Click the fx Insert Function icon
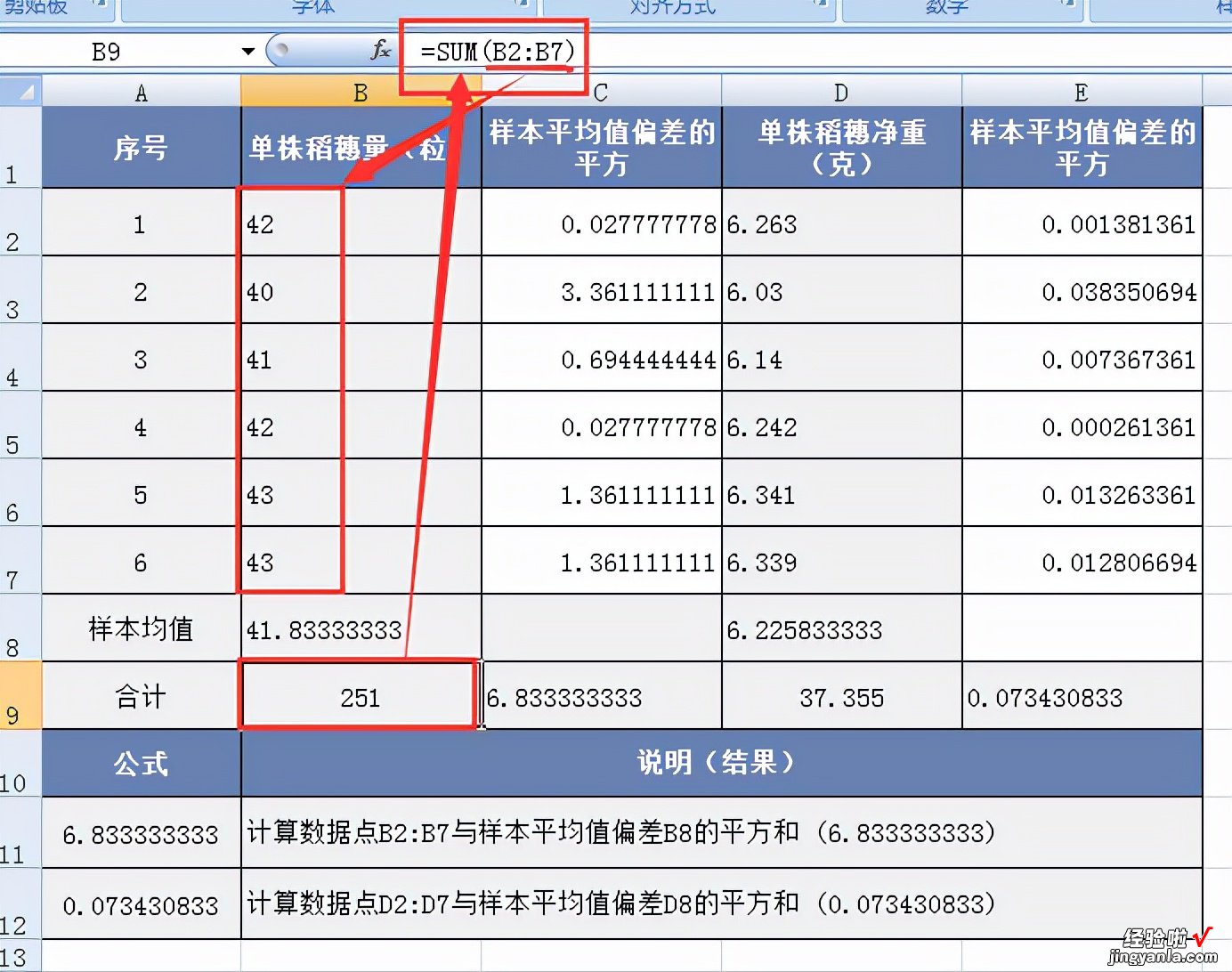 pos(380,51)
